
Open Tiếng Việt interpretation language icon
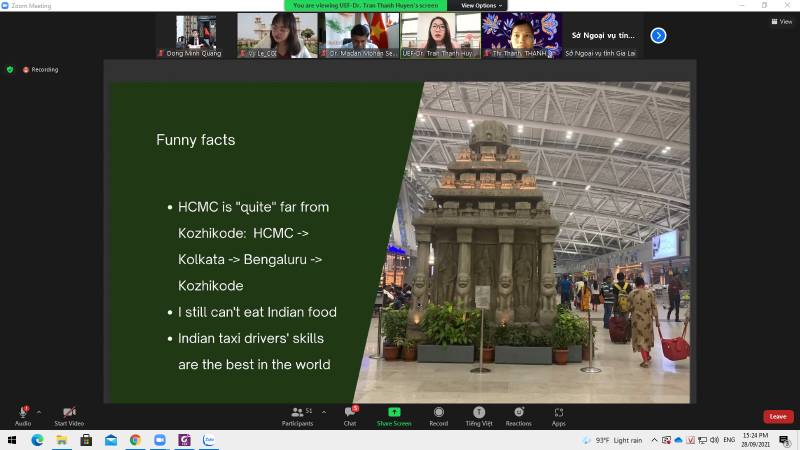click(x=478, y=413)
